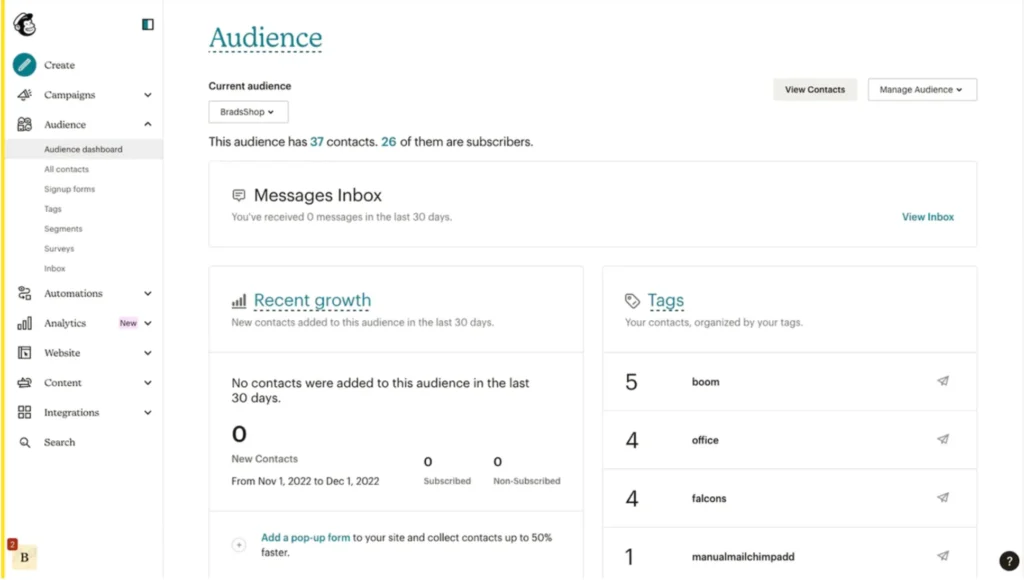Open the Manage Audience dropdown
Viewport: 1024px width, 580px height.
point(921,89)
